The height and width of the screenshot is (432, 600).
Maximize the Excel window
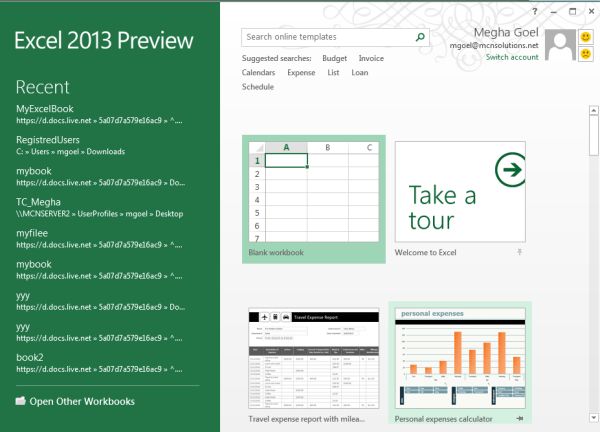pyautogui.click(x=572, y=11)
